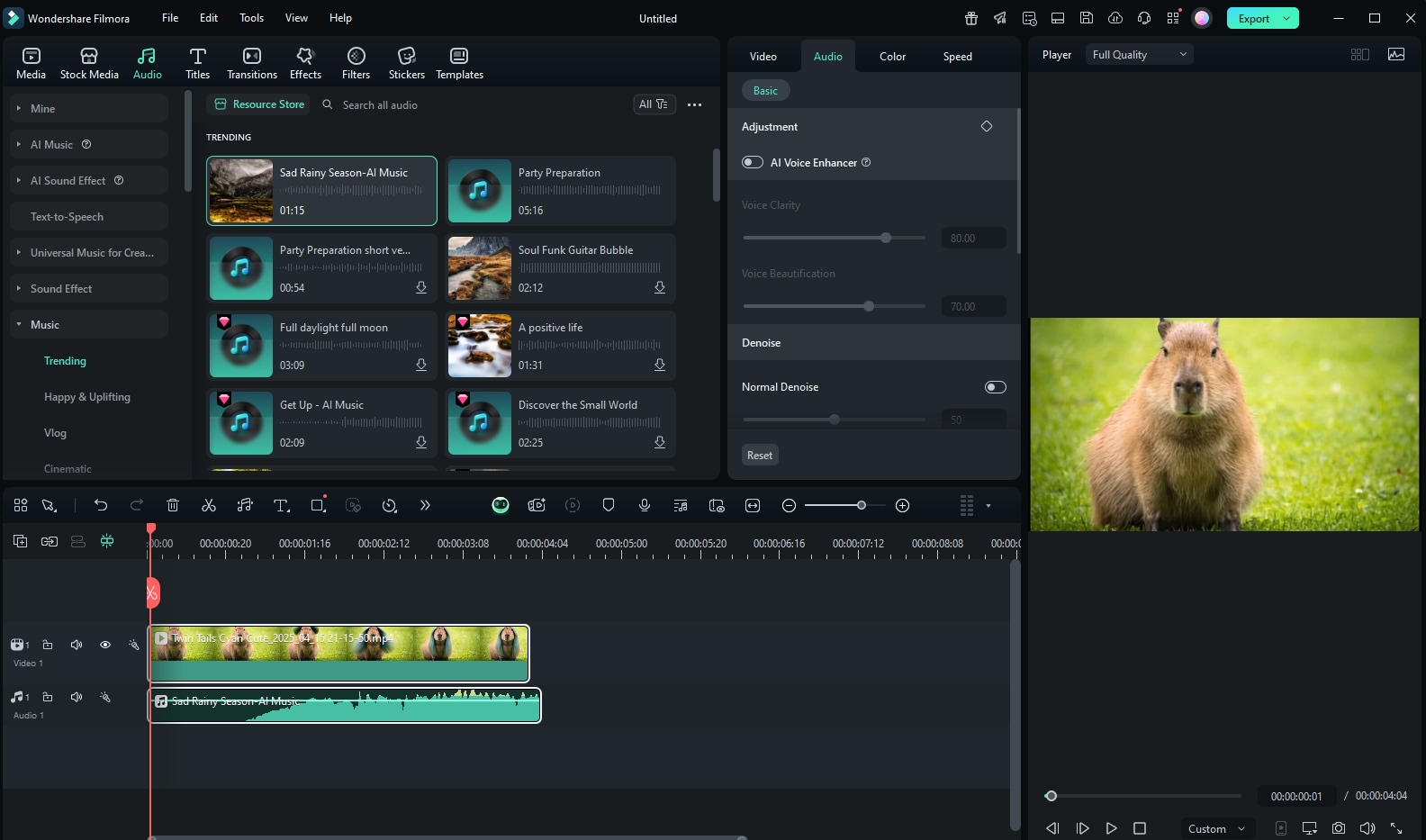Click the Reset button
The image size is (1426, 840).
(760, 455)
